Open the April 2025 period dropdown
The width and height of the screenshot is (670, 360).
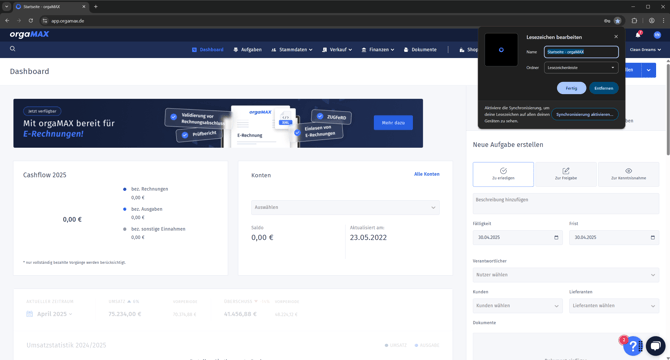coord(54,314)
